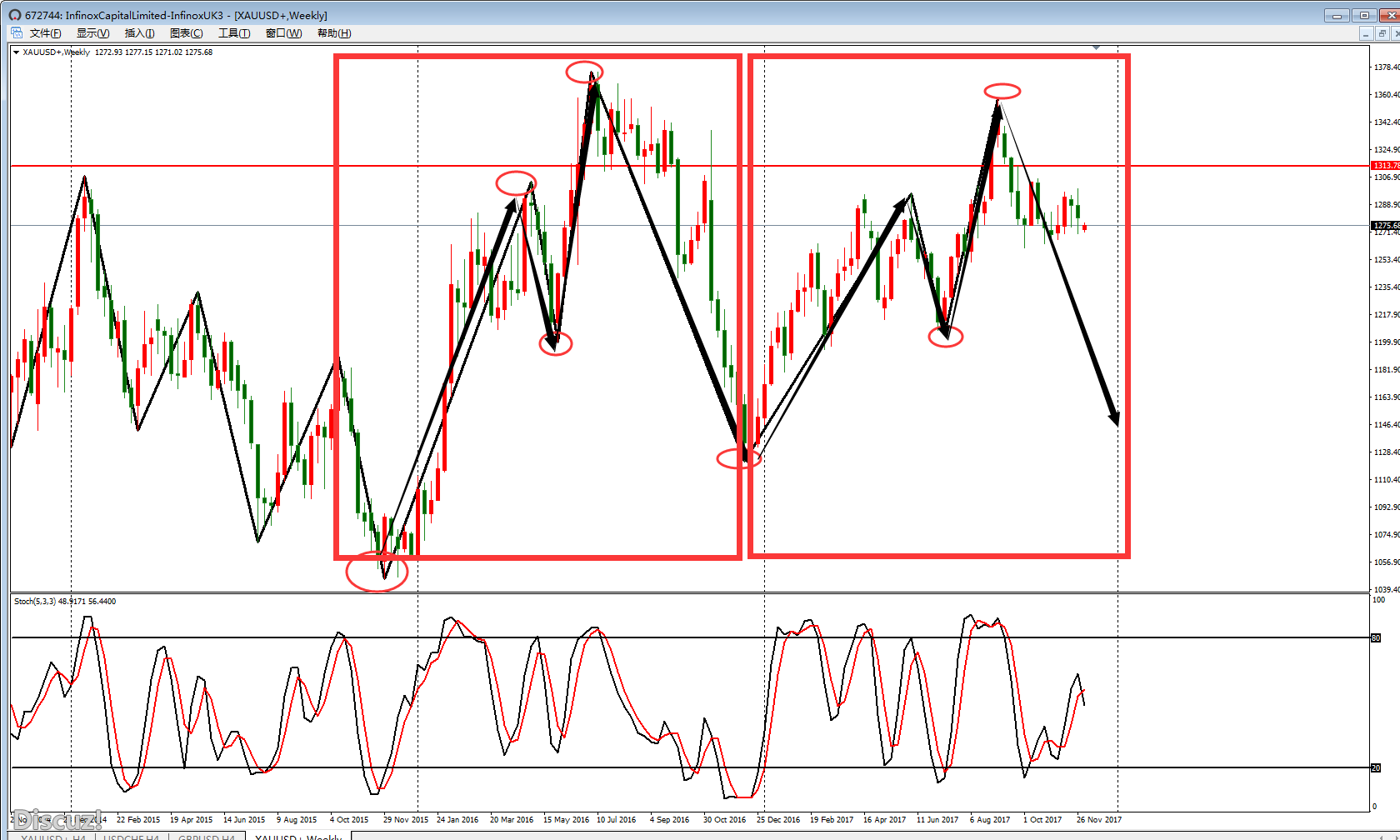Click the 1378.40 value on price axis
This screenshot has width=1400, height=840.
(x=1387, y=67)
